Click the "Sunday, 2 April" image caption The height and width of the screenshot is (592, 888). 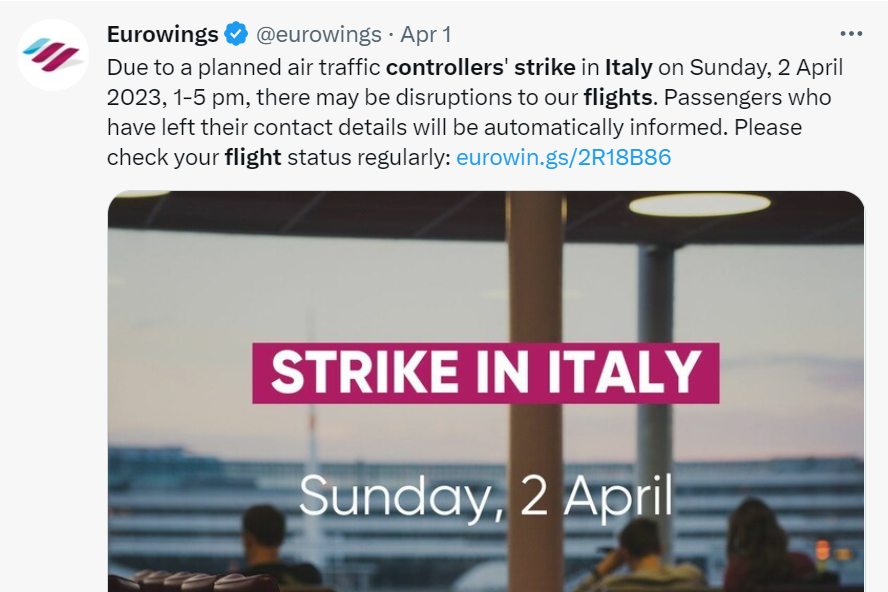coord(485,495)
